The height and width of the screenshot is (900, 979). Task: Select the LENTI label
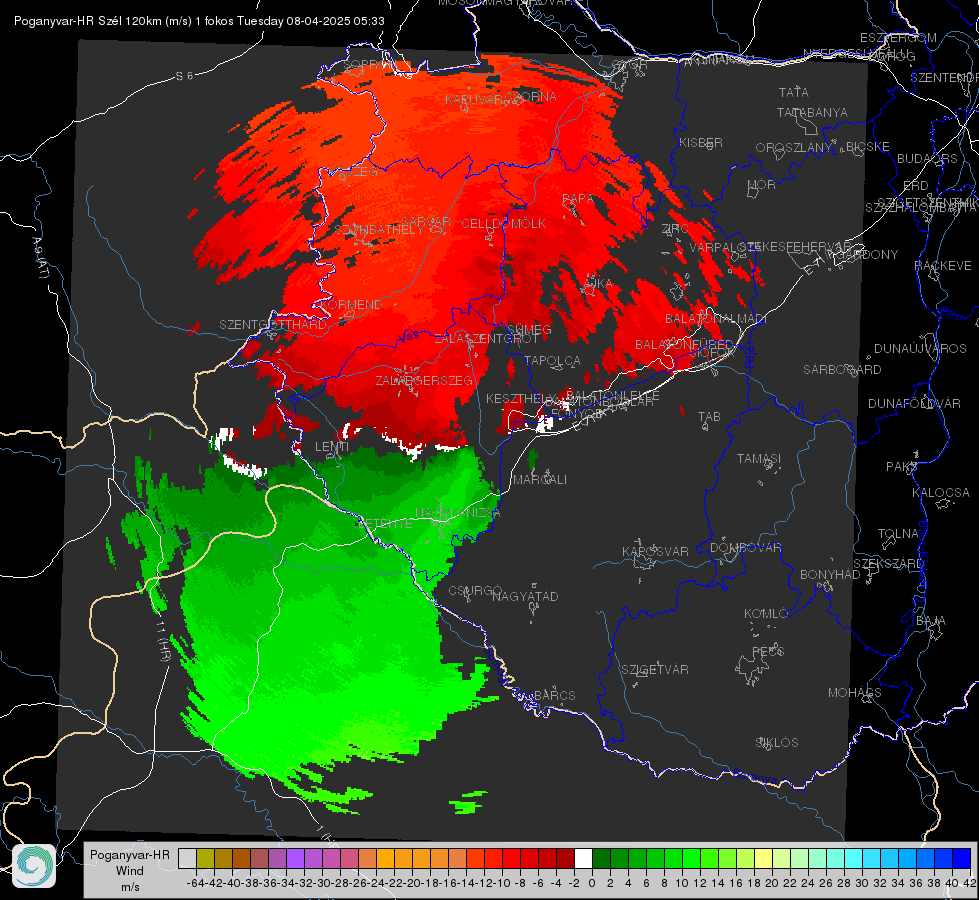pyautogui.click(x=332, y=447)
